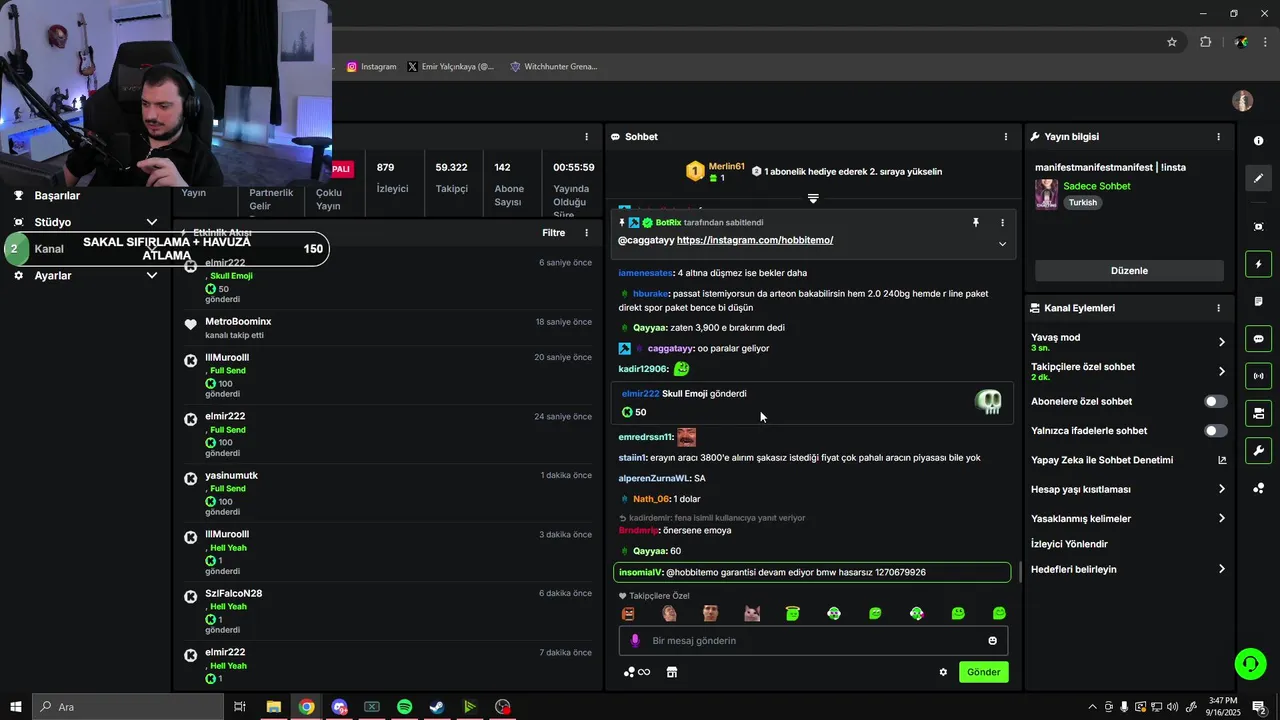Screen dimensions: 1280x720
Task: Open pinned message three-dot menu
Action: click(1002, 223)
